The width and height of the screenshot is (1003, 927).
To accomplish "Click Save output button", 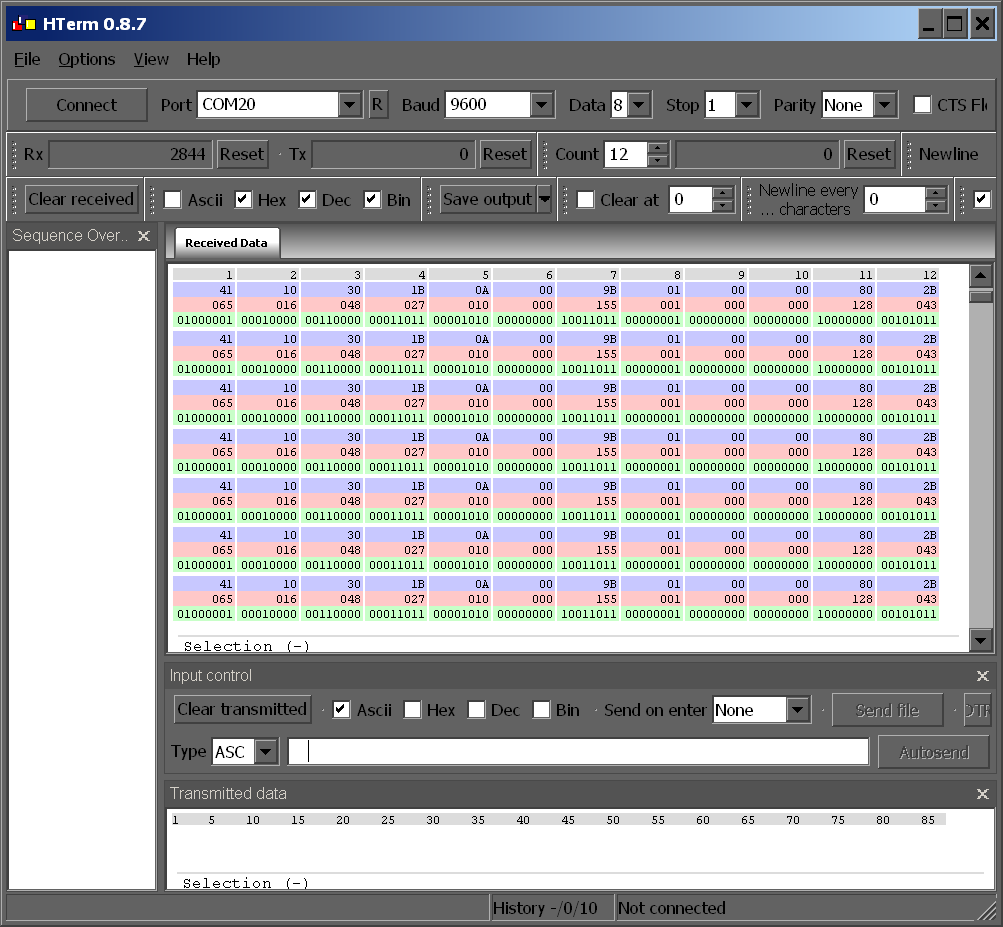I will point(487,200).
